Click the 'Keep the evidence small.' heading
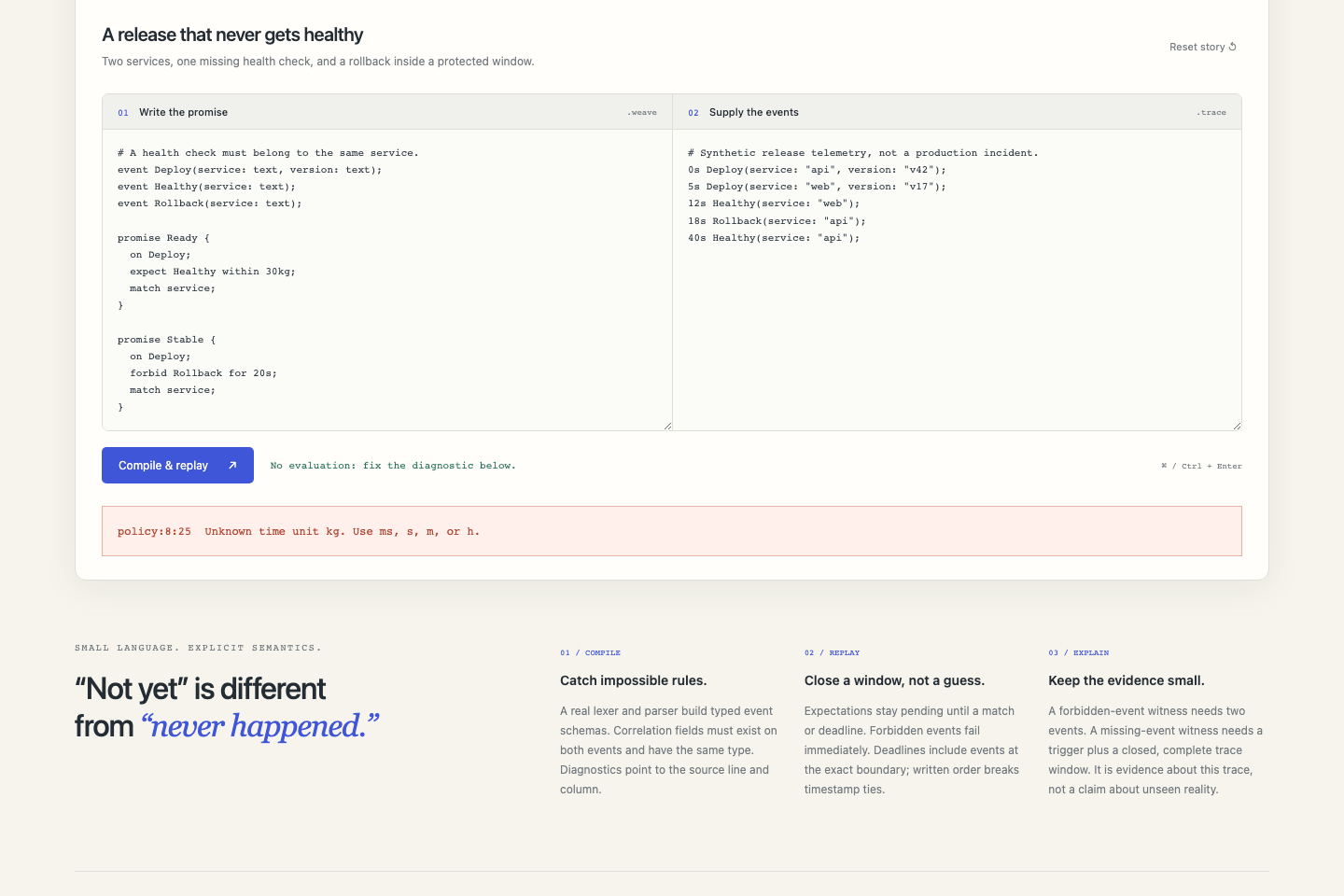 coord(1126,680)
